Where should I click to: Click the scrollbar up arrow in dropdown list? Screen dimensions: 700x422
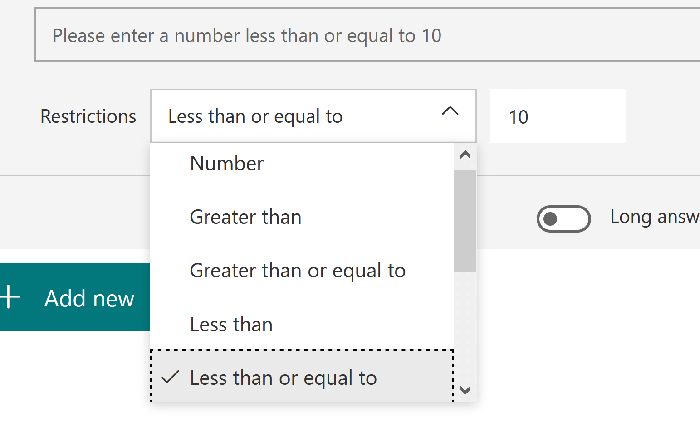tap(465, 155)
